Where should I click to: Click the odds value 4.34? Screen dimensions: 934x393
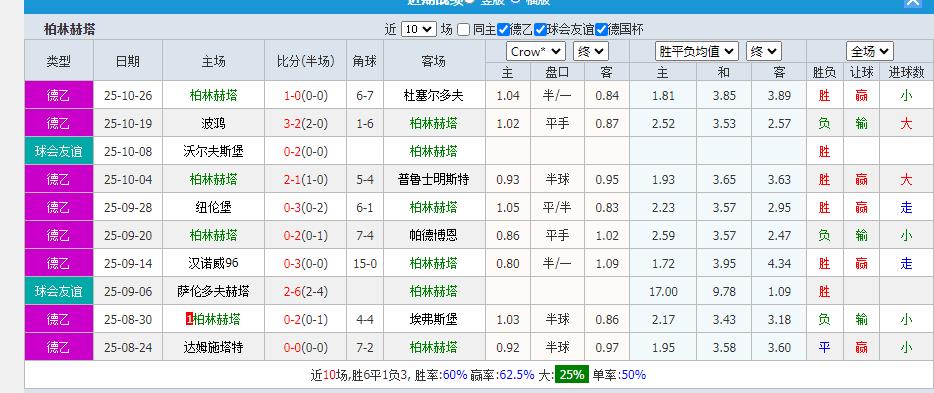[779, 263]
